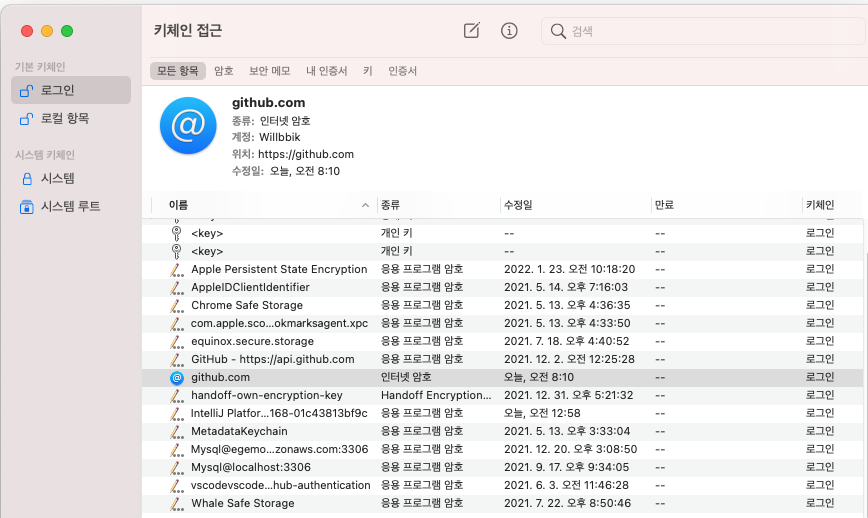Image resolution: width=868 pixels, height=518 pixels.
Task: Select 시스템 루트 keychain in sidebar
Action: [x=71, y=206]
